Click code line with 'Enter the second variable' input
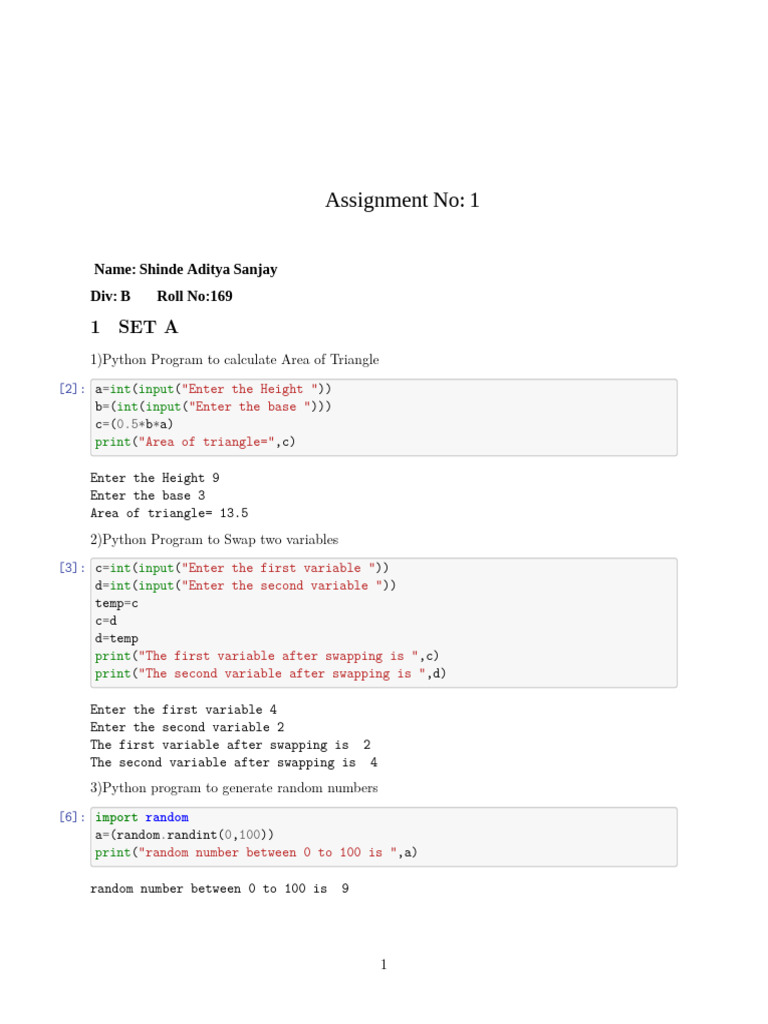The width and height of the screenshot is (768, 1024). [x=246, y=586]
